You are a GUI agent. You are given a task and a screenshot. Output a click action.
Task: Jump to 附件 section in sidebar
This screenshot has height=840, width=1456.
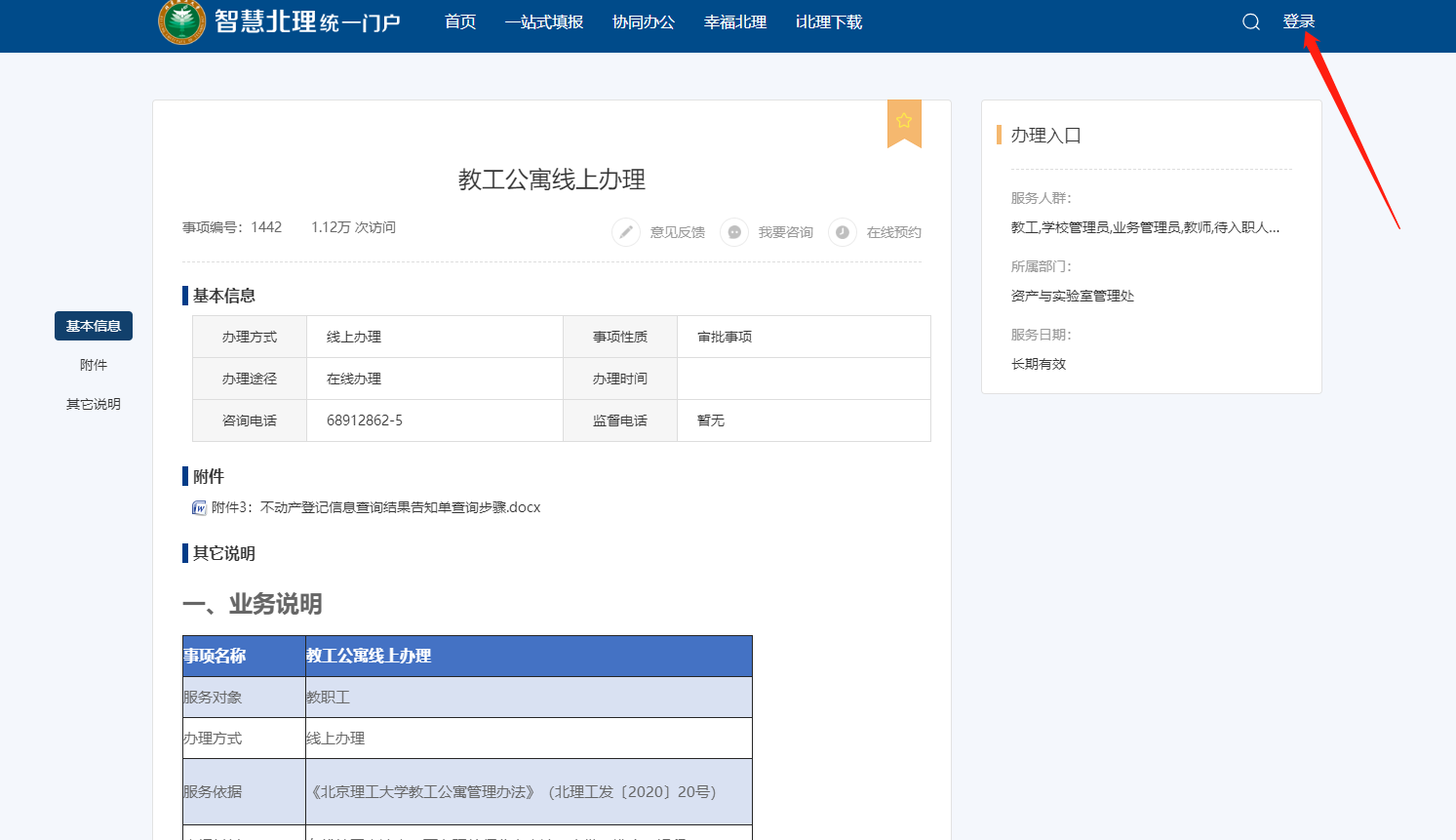point(94,365)
